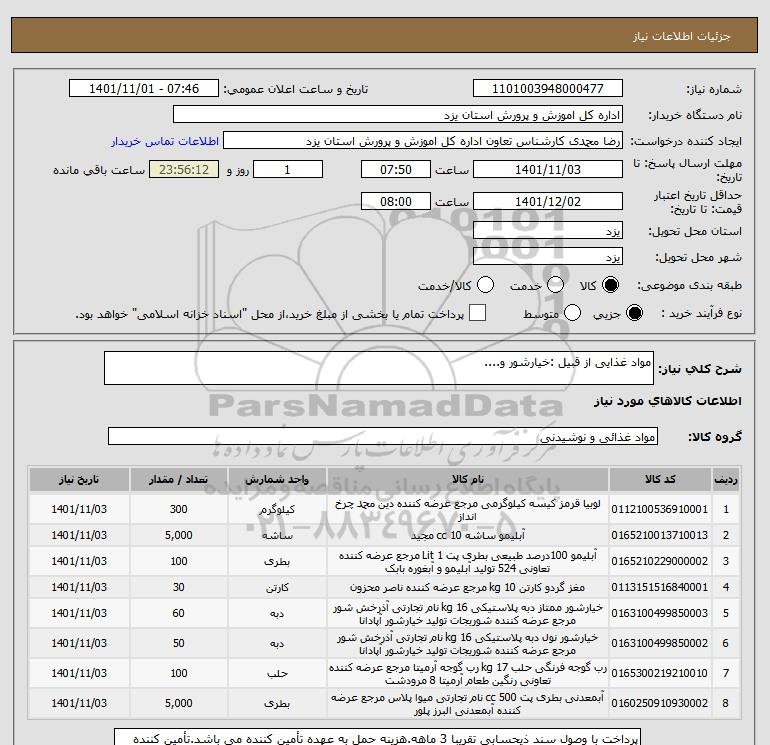Screen dimensions: 770x745
Task: Click the quantity 60 cell
Action: (x=178, y=613)
